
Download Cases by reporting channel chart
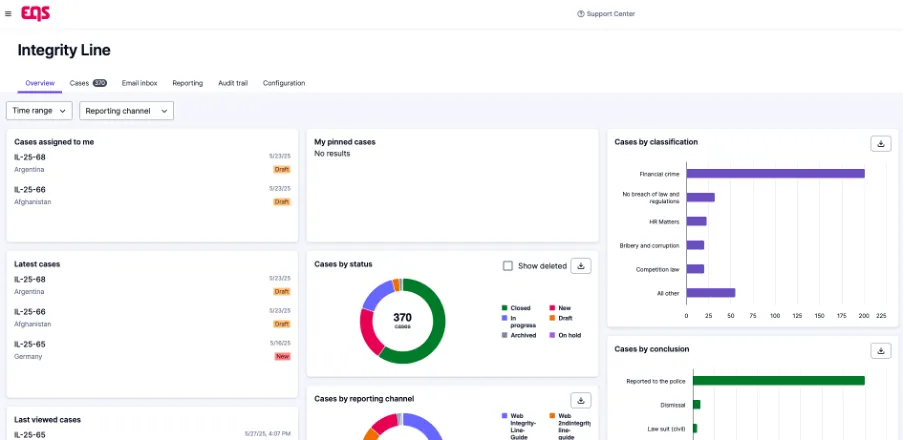(581, 400)
